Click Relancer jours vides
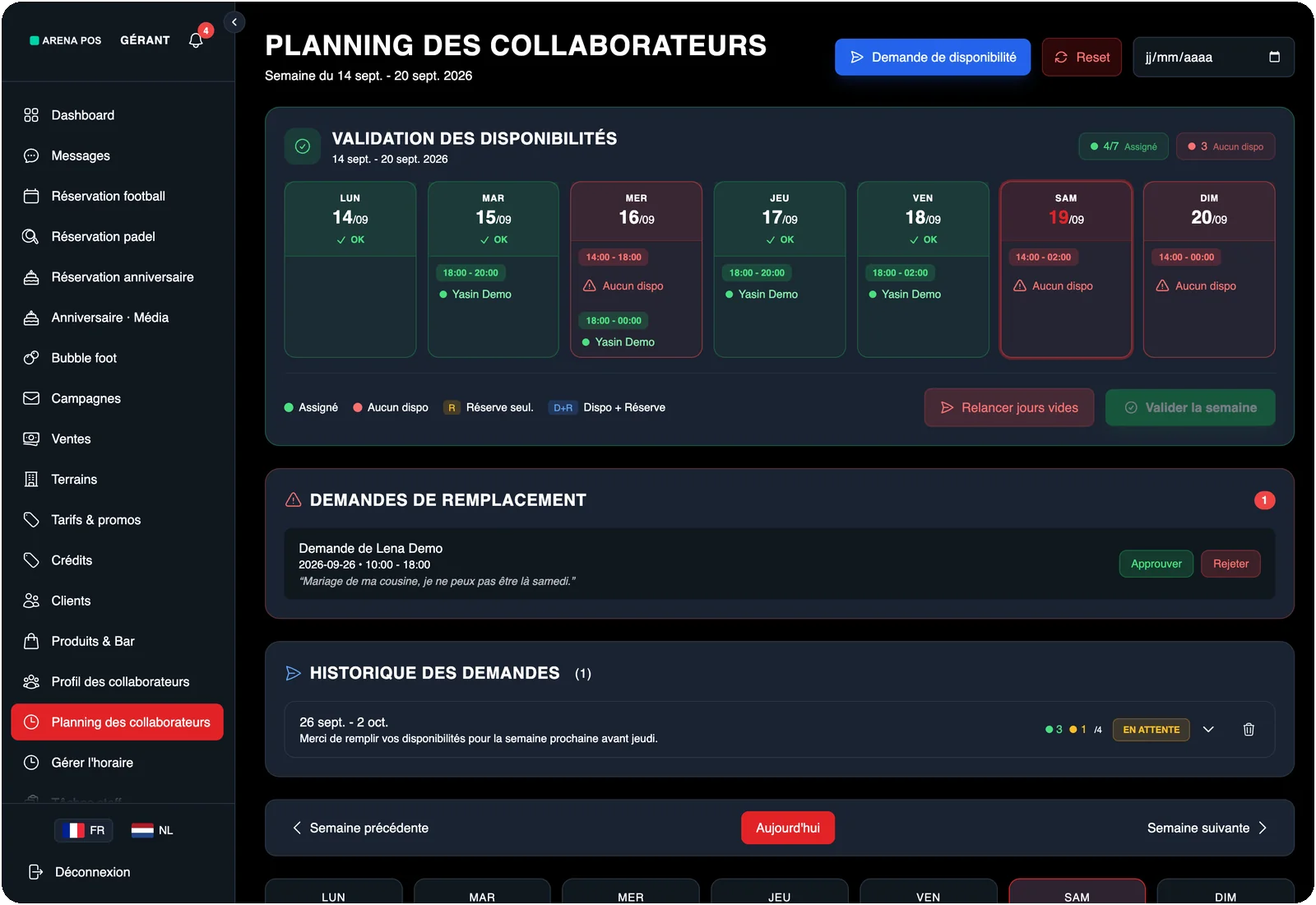1316x905 pixels. (1009, 407)
